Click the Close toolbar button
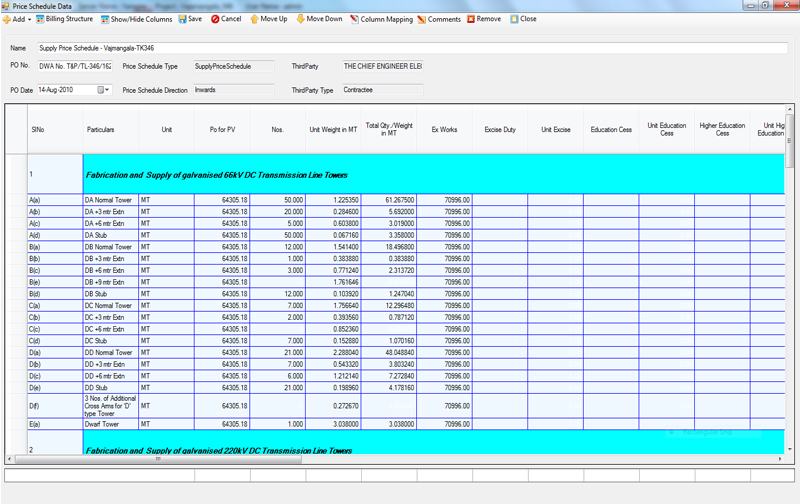 pyautogui.click(x=523, y=19)
